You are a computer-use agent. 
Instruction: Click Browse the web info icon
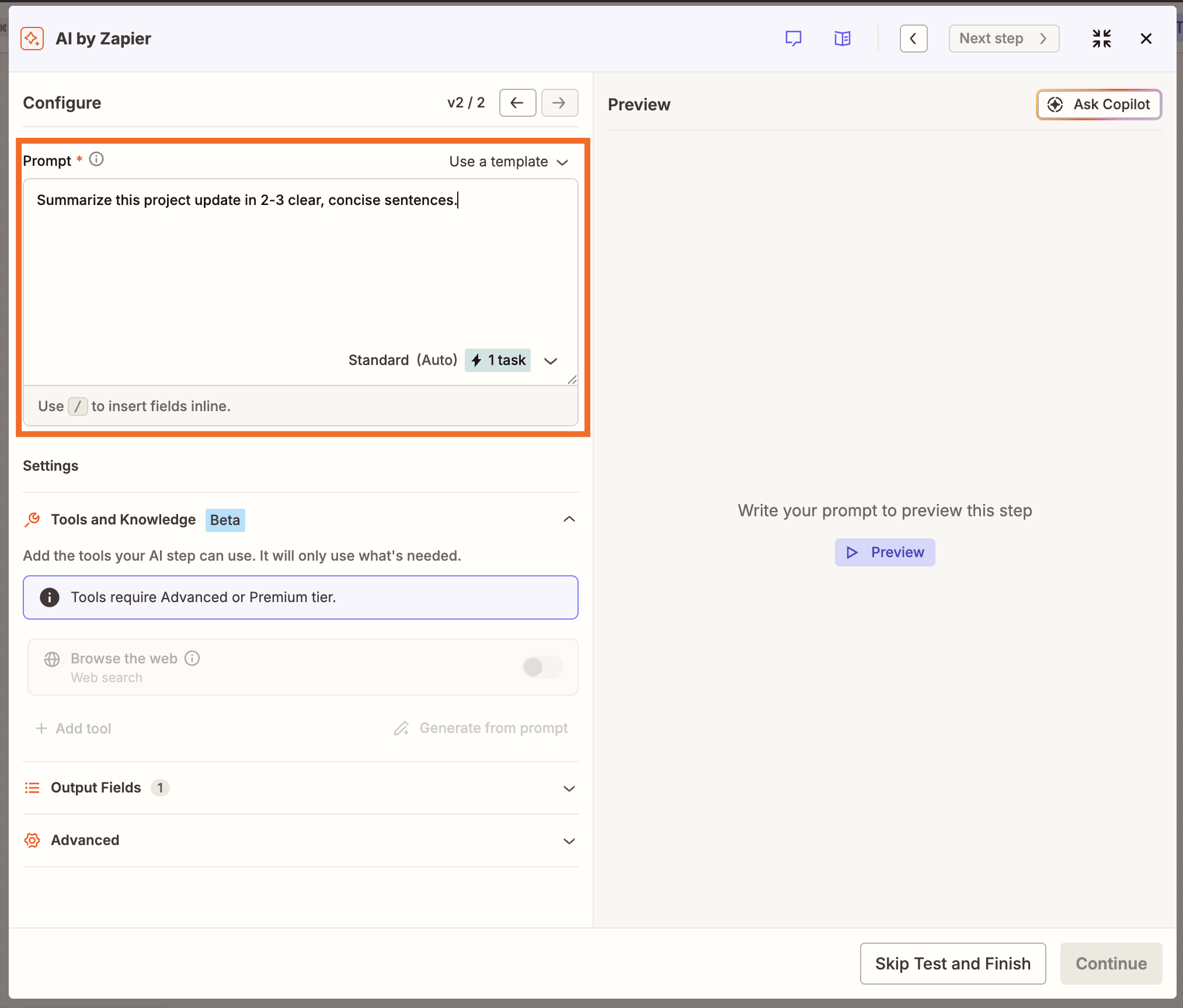click(192, 658)
